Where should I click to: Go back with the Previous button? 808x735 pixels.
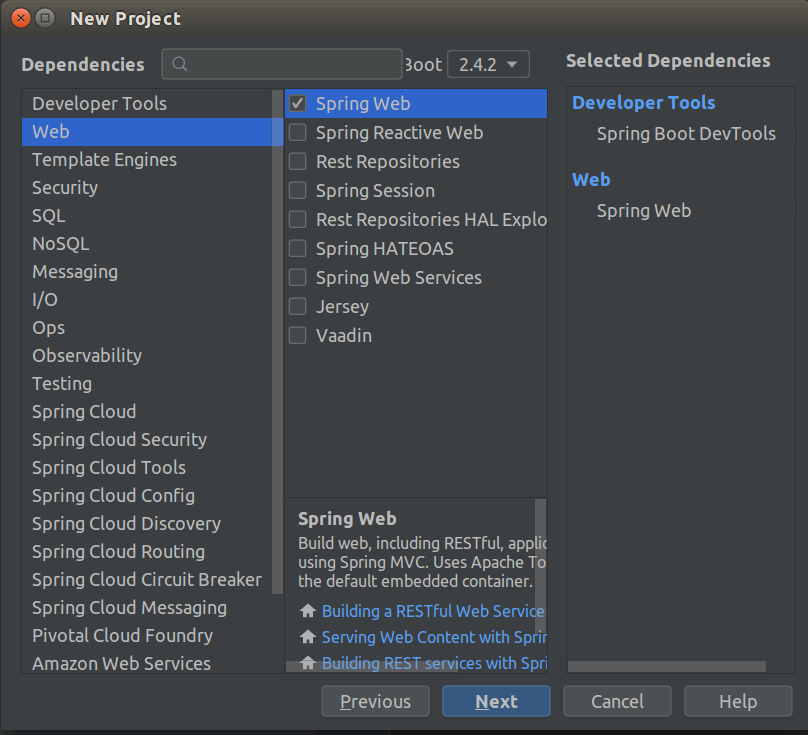pos(375,701)
